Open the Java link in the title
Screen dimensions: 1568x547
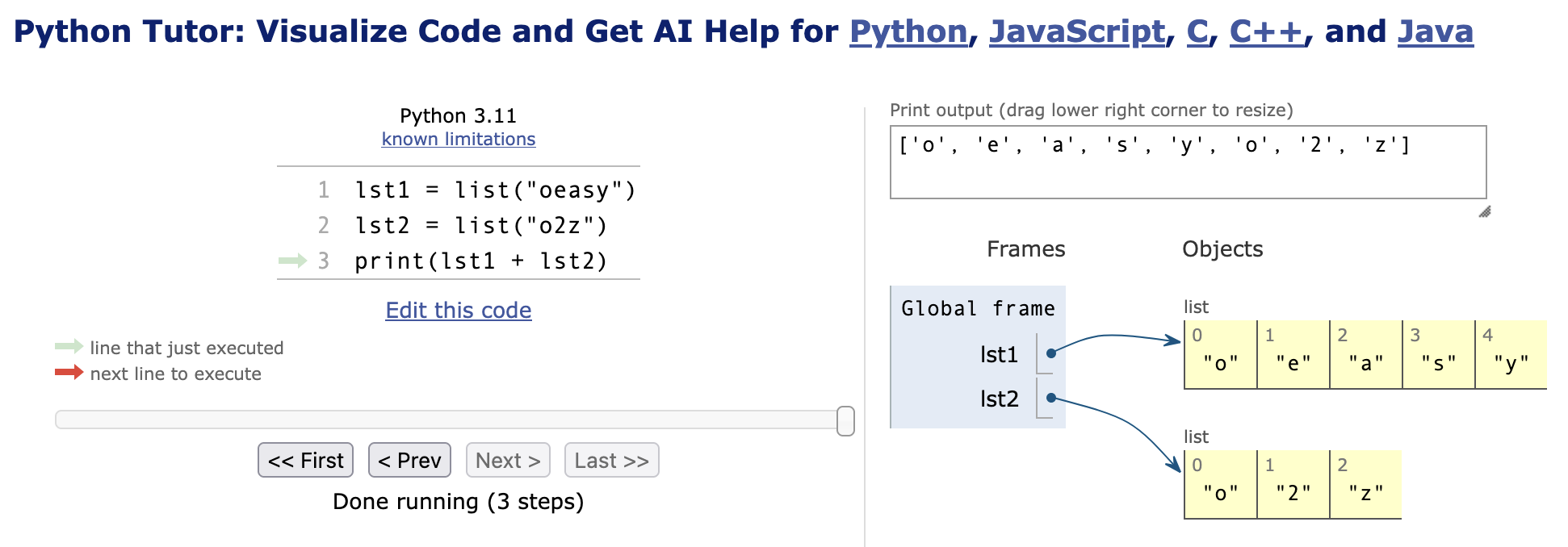pos(1435,32)
